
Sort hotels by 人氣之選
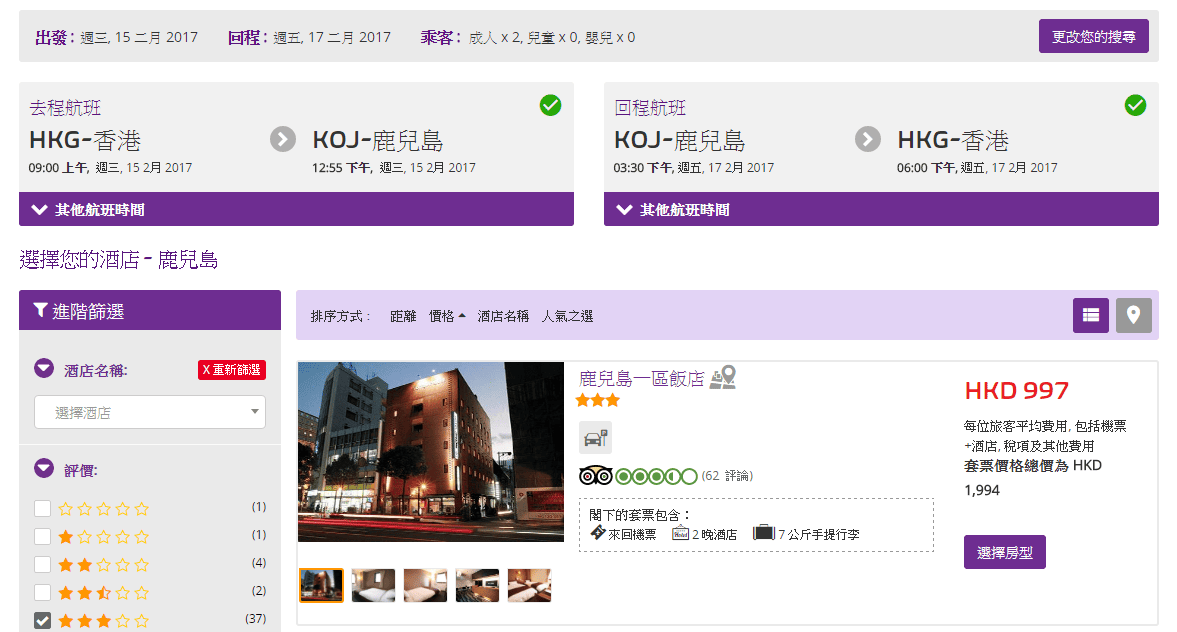[x=567, y=316]
